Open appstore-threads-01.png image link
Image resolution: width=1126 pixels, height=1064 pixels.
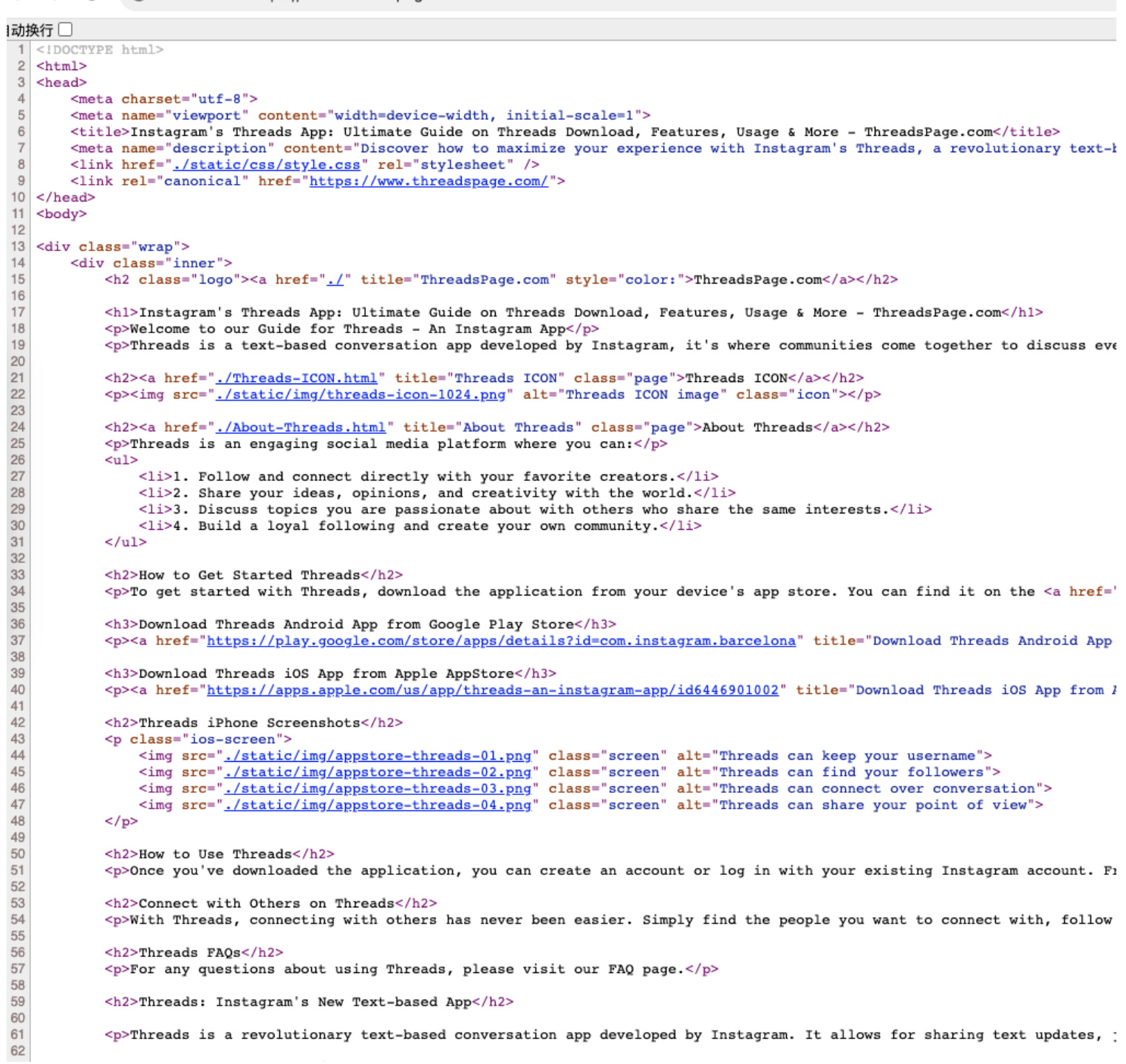[378, 756]
